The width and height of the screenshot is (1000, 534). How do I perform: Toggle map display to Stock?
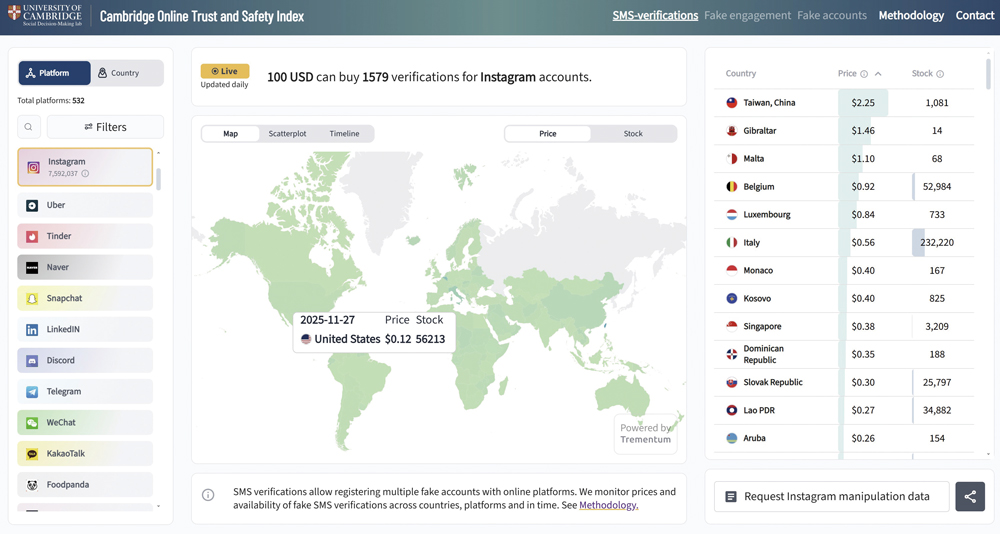click(x=633, y=133)
